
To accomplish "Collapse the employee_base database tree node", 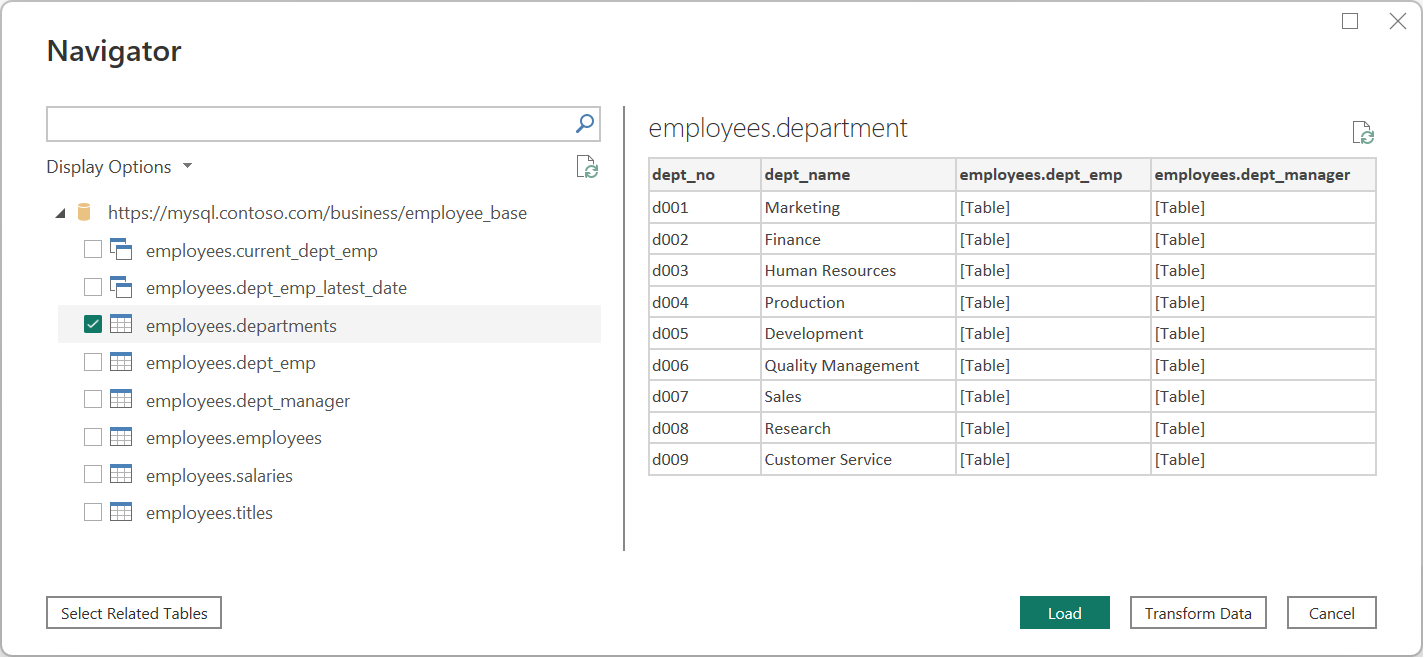I will pyautogui.click(x=61, y=213).
